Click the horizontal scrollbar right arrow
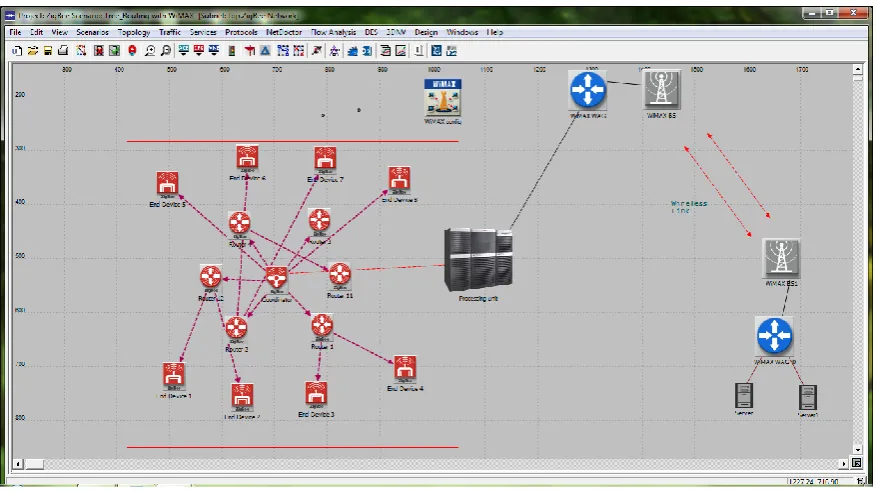Screen dimensions: 877x492 [x=844, y=463]
